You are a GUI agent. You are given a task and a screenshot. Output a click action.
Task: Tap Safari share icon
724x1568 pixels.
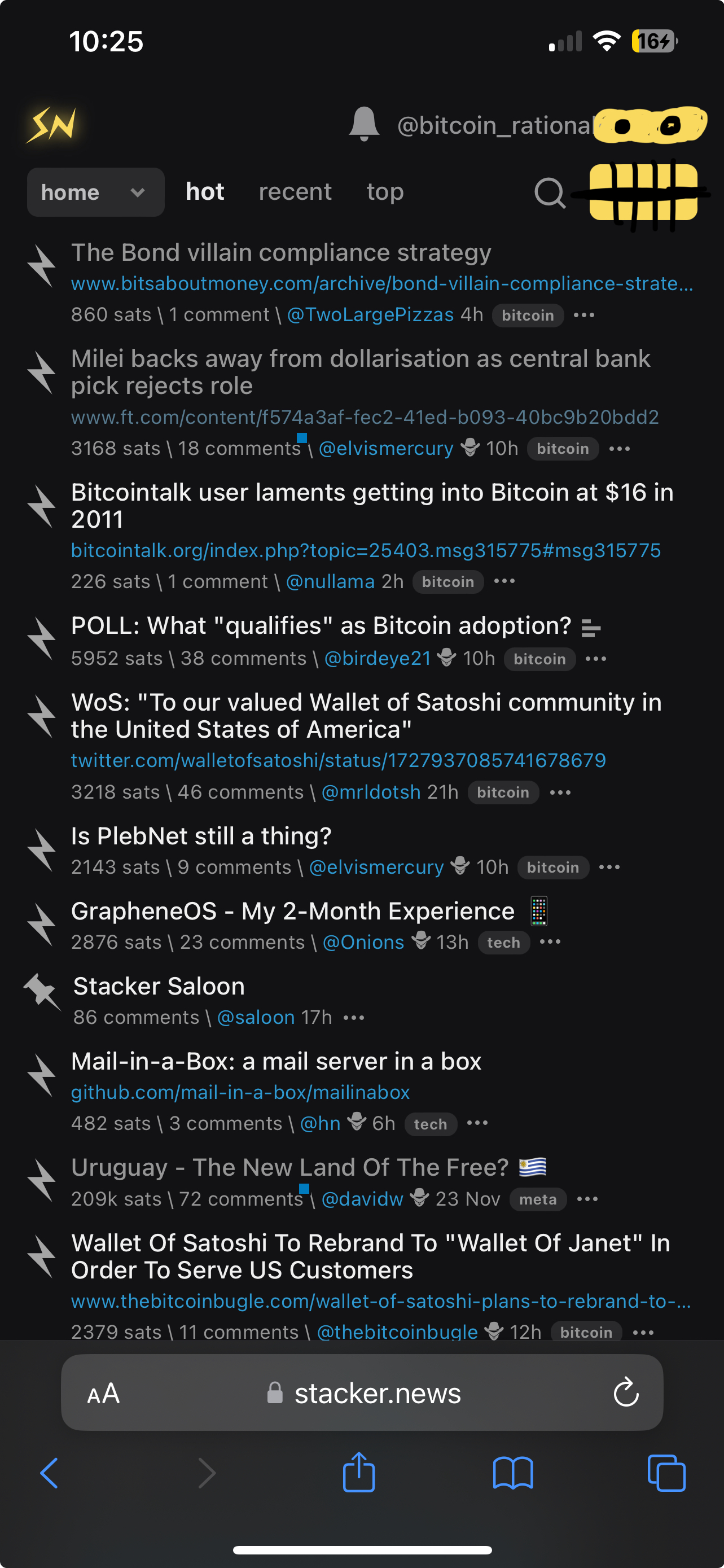point(359,1473)
